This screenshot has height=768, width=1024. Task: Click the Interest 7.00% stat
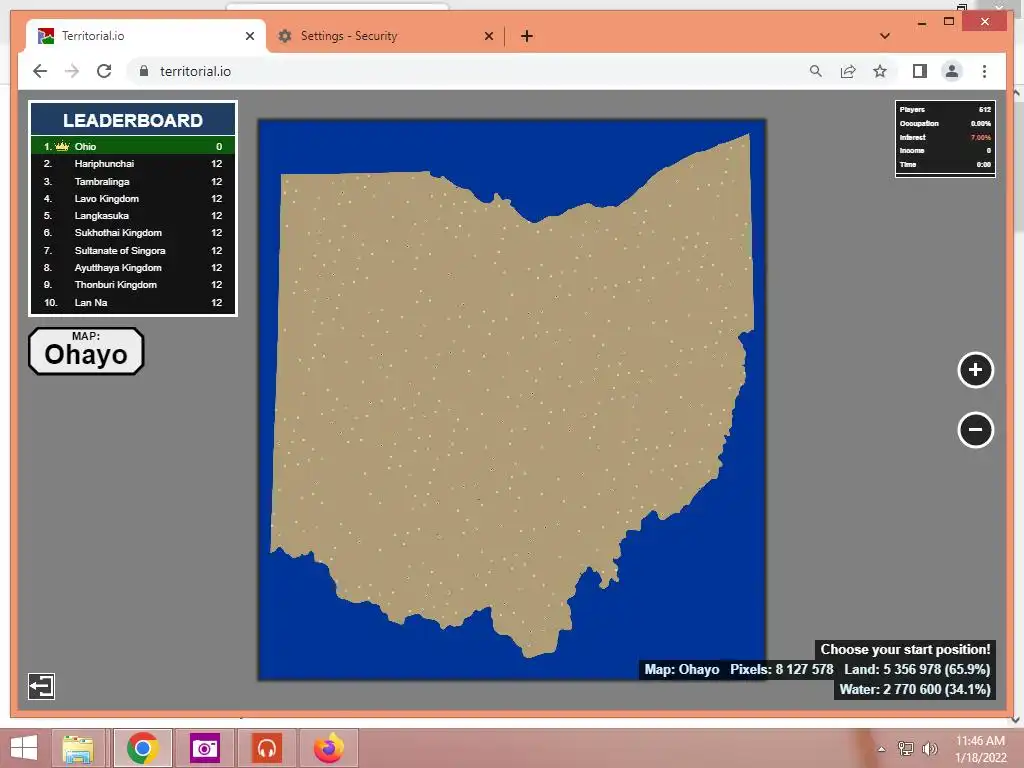(945, 137)
